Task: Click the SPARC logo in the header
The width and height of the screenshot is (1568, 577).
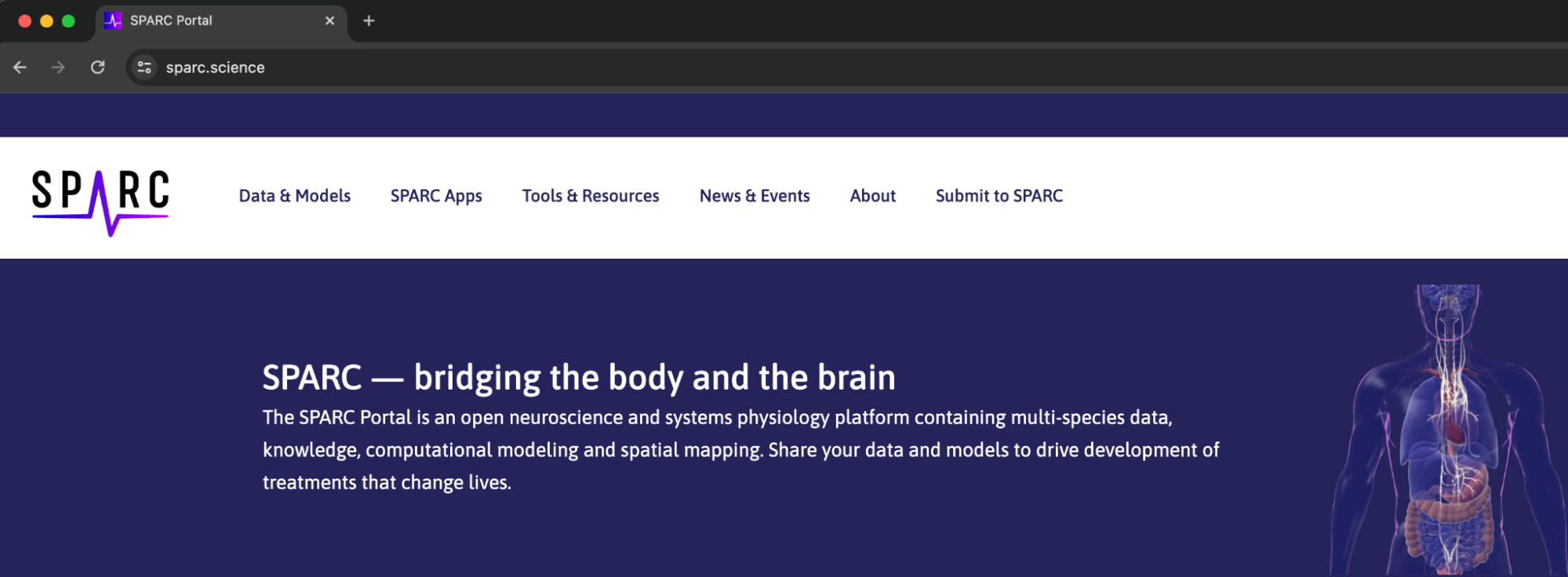Action: coord(100,202)
